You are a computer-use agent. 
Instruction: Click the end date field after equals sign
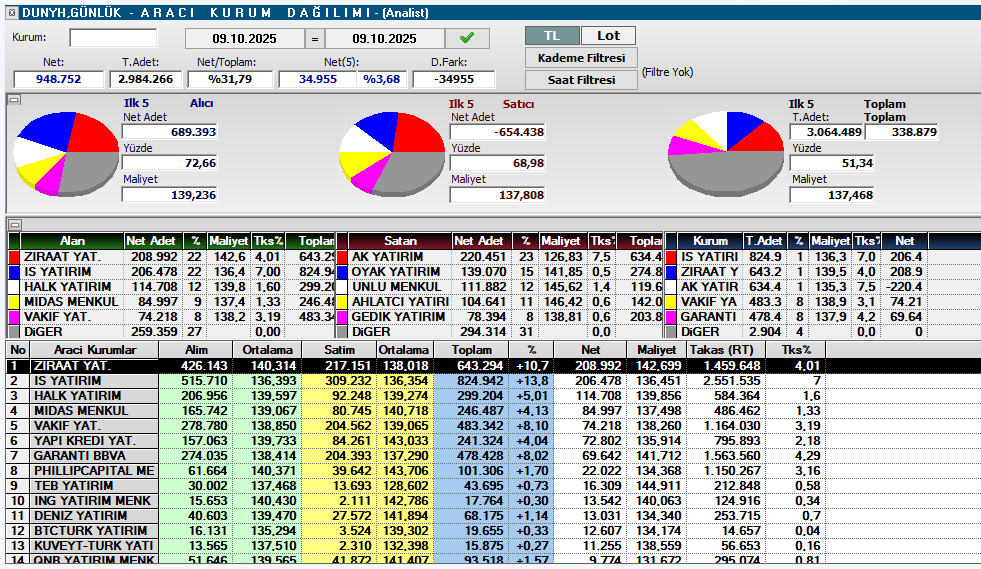coord(385,38)
